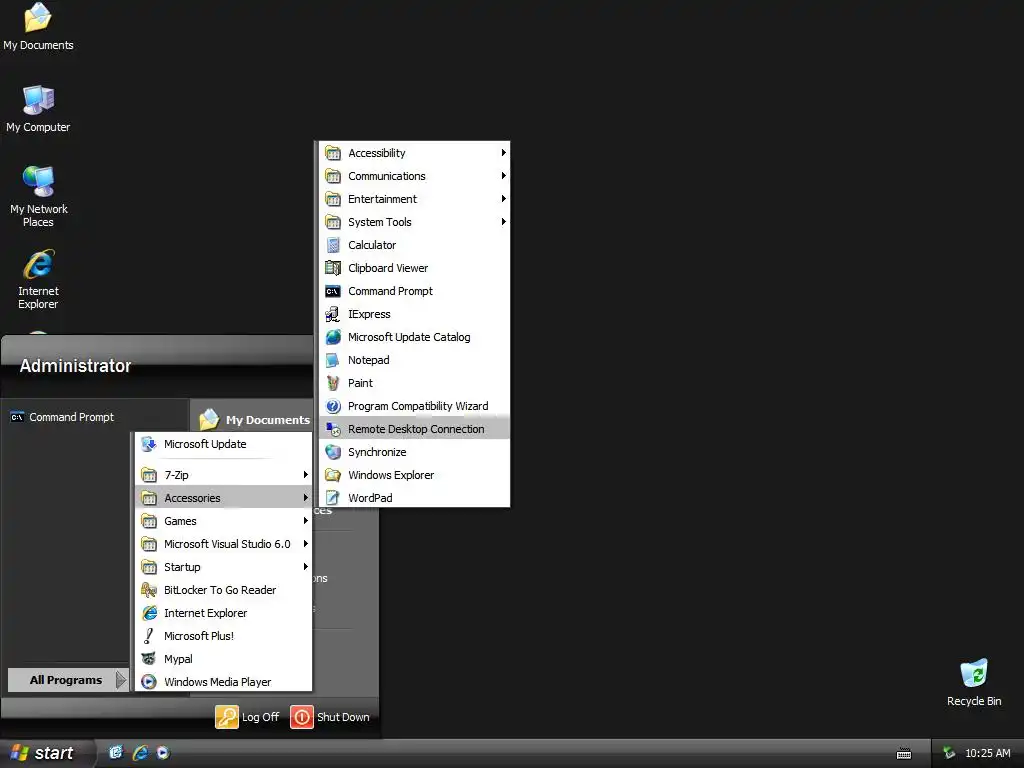The image size is (1024, 768).
Task: Click the Mypal raccoon icon
Action: (x=149, y=659)
